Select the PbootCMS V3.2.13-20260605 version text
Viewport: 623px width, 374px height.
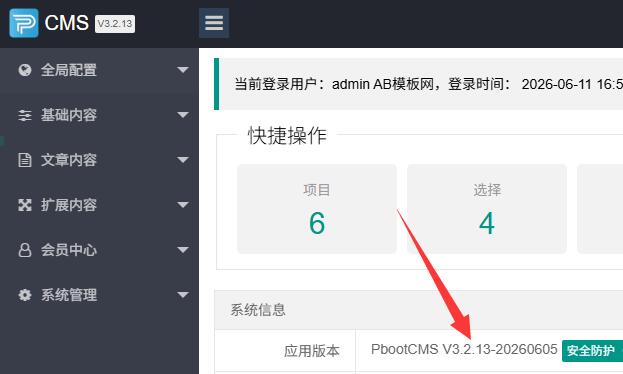pyautogui.click(x=464, y=349)
